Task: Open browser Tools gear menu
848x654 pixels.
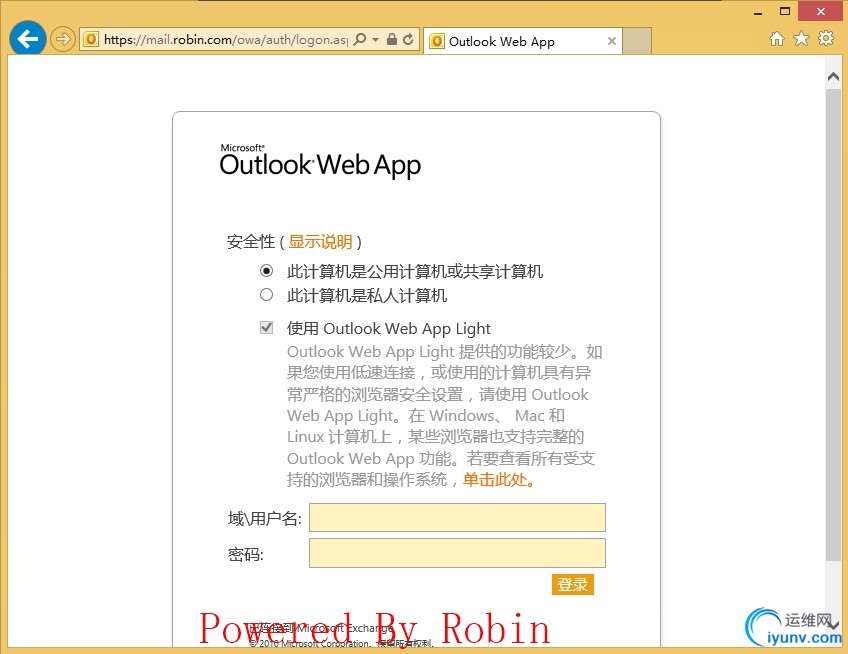Action: coord(826,38)
